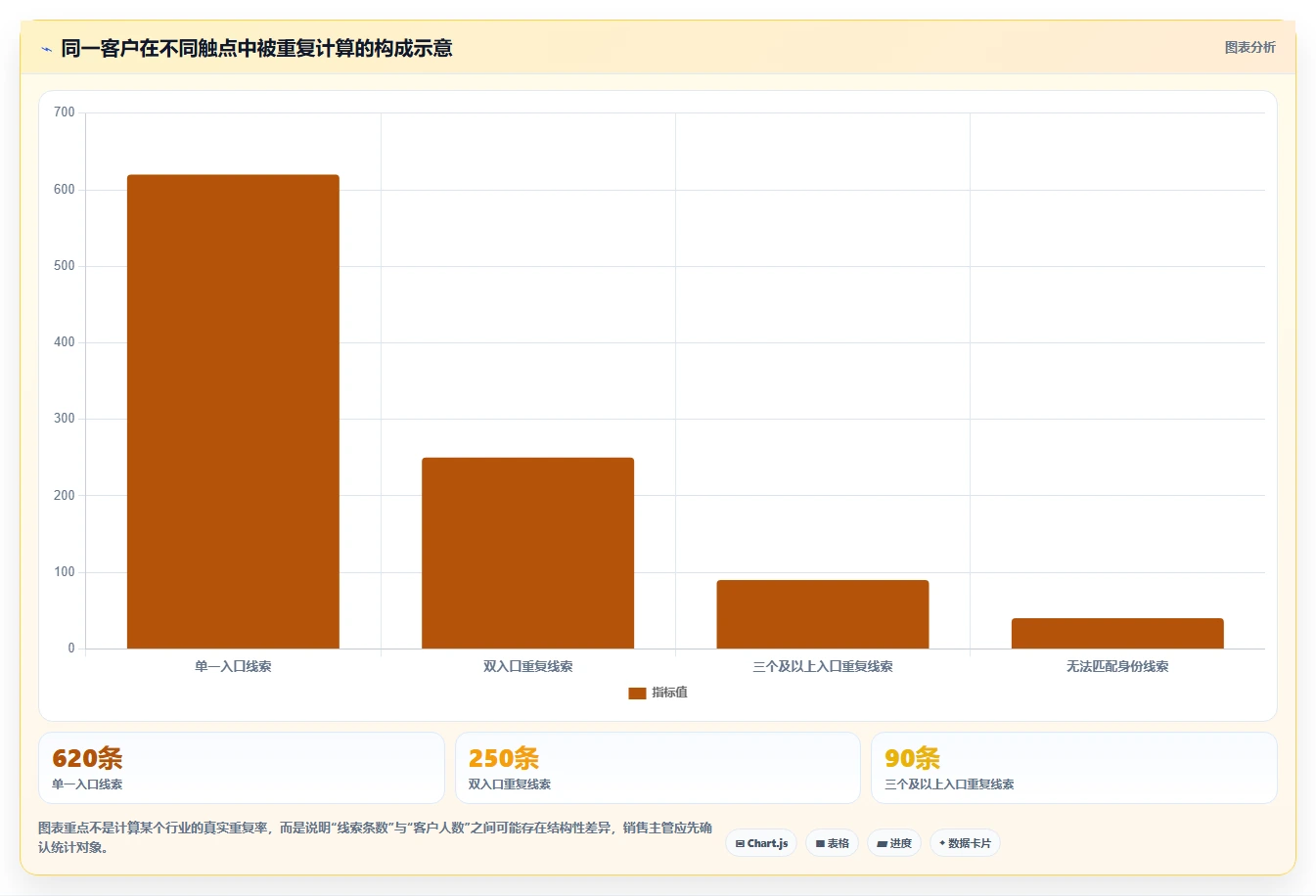Click the 进度 tag chip
Viewport: 1316px width, 896px height.
(894, 843)
